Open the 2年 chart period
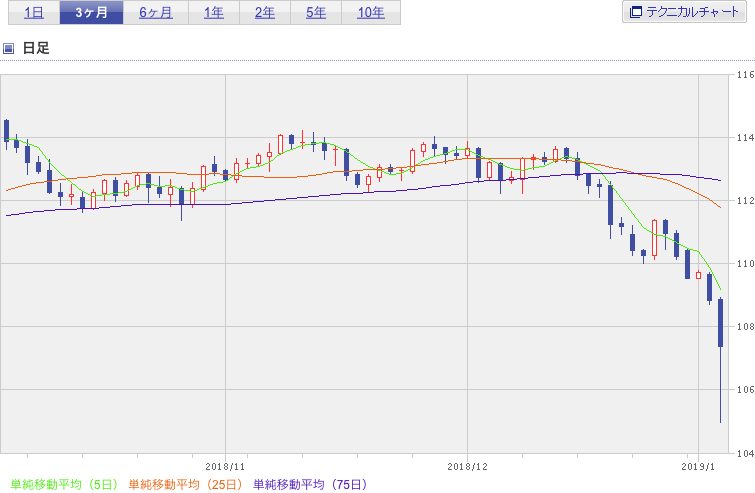 pos(265,13)
